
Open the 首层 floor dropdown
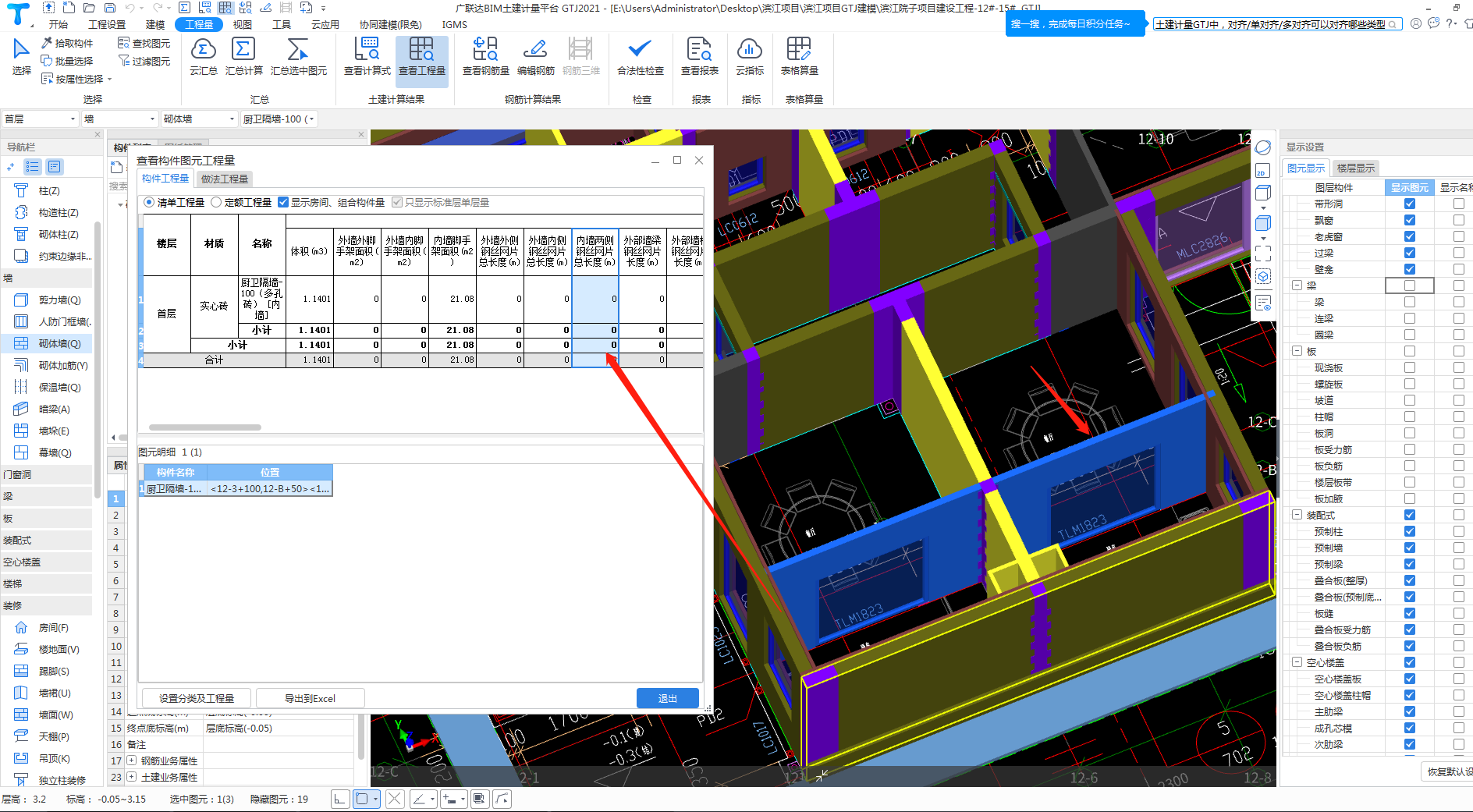coord(41,119)
